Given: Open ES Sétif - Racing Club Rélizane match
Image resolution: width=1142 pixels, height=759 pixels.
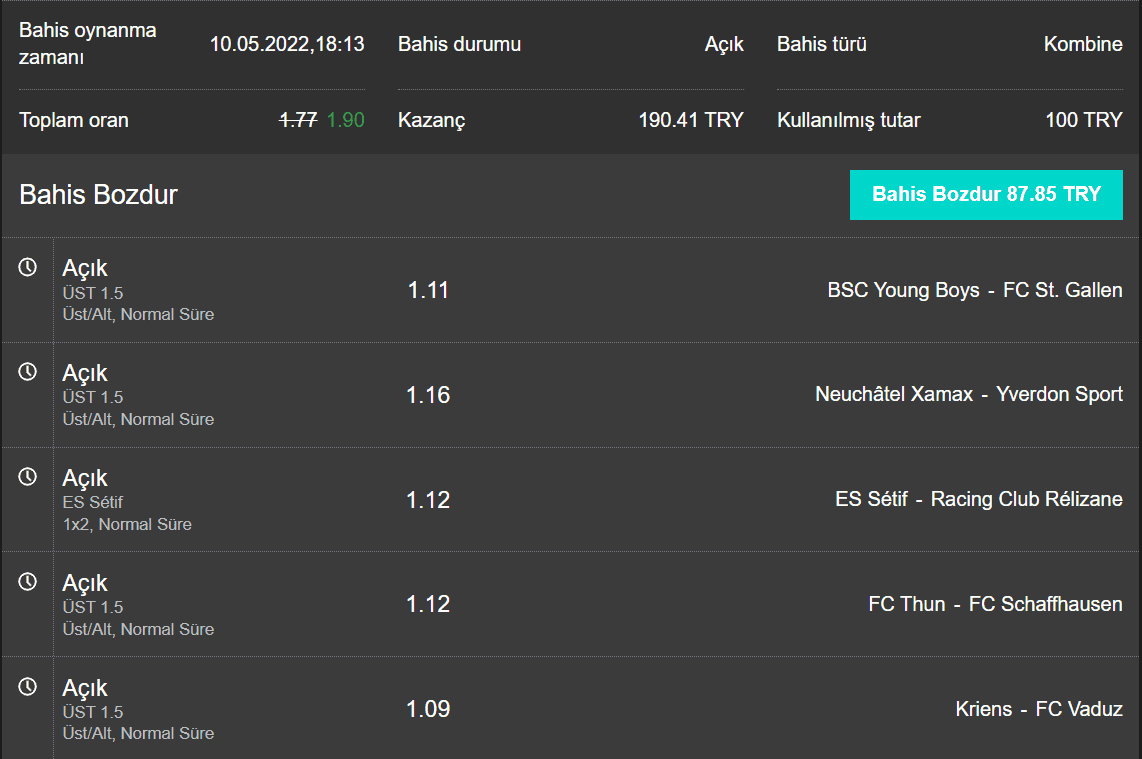Looking at the screenshot, I should coord(979,499).
